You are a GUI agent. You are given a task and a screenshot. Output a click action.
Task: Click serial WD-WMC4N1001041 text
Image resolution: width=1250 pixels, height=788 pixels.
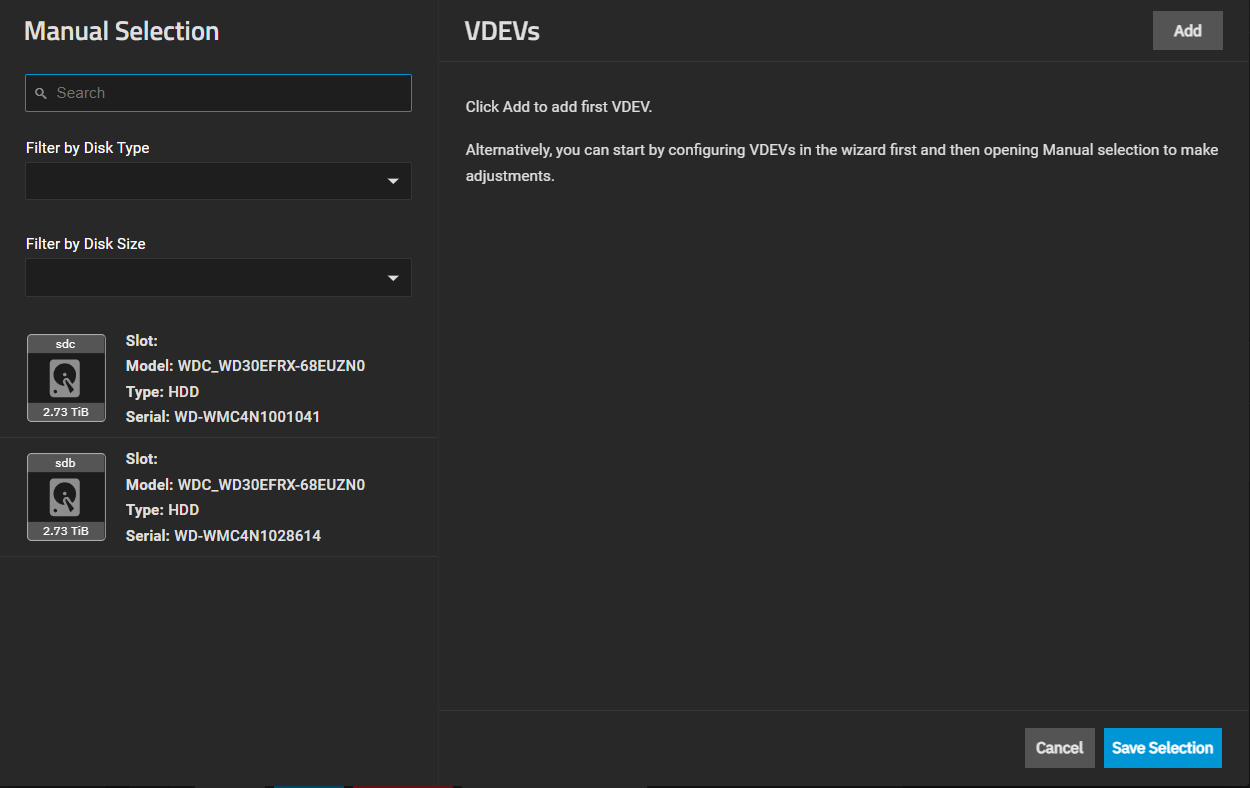(x=247, y=417)
